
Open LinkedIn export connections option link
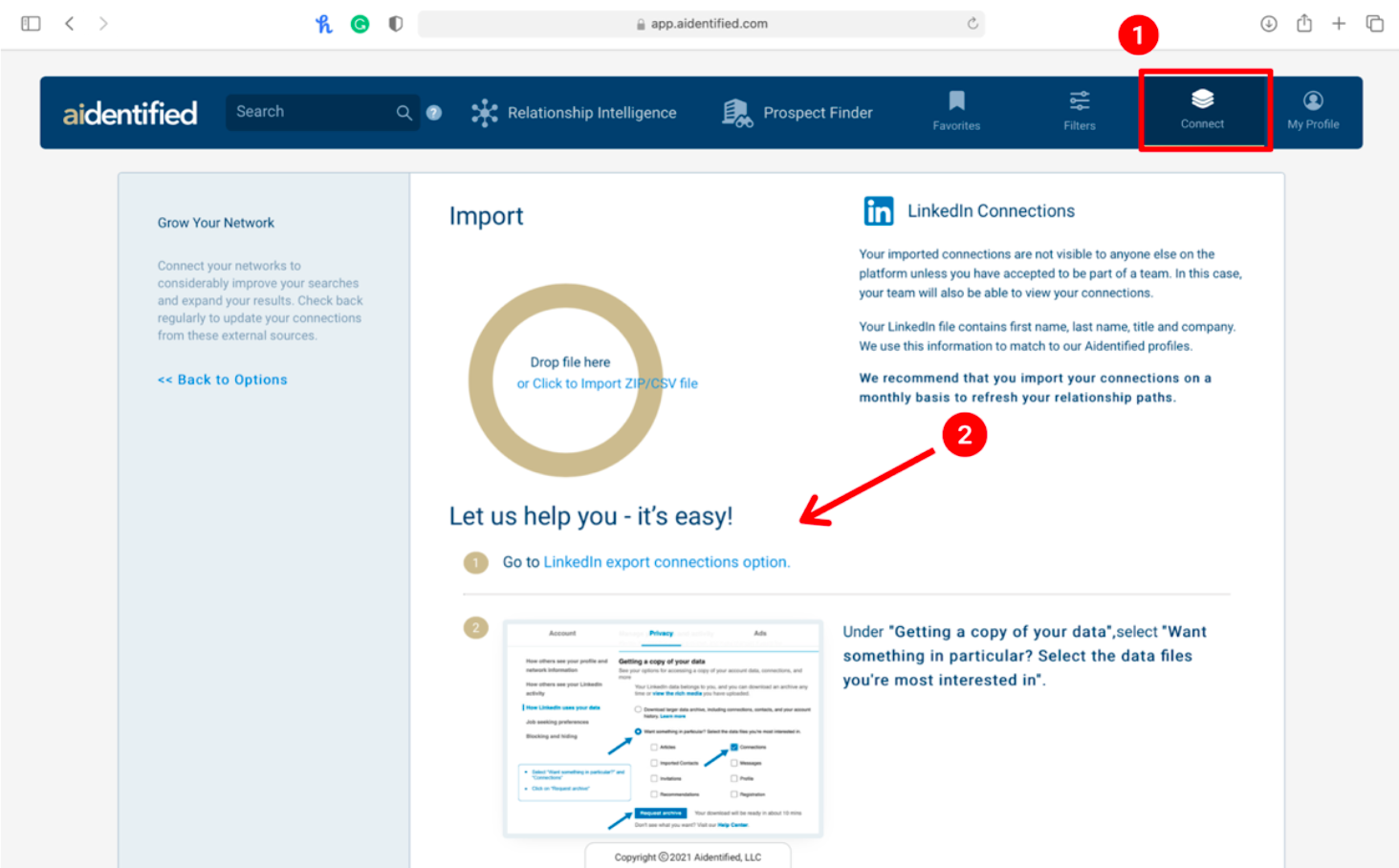(667, 562)
